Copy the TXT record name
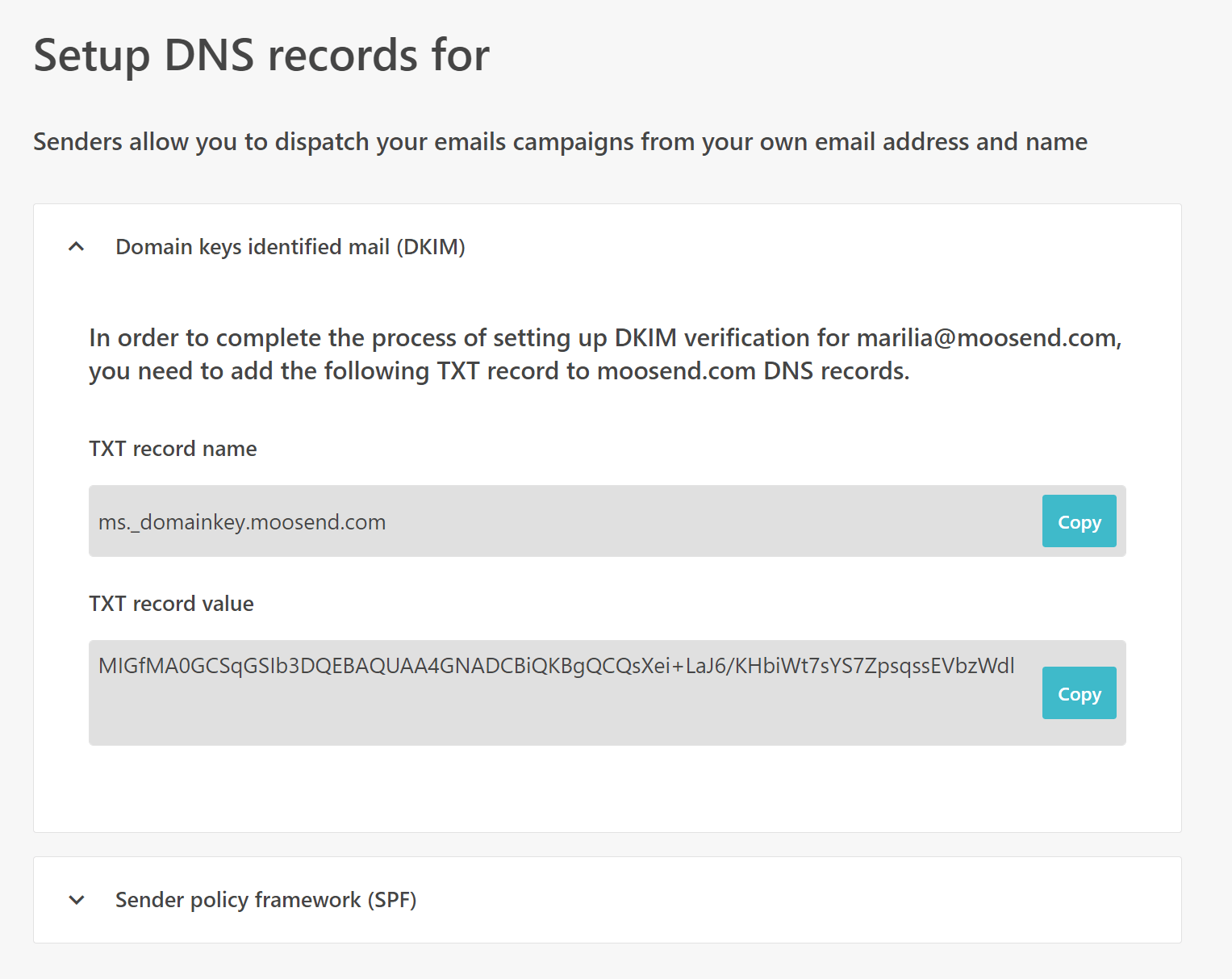The height and width of the screenshot is (979, 1232). (1079, 521)
